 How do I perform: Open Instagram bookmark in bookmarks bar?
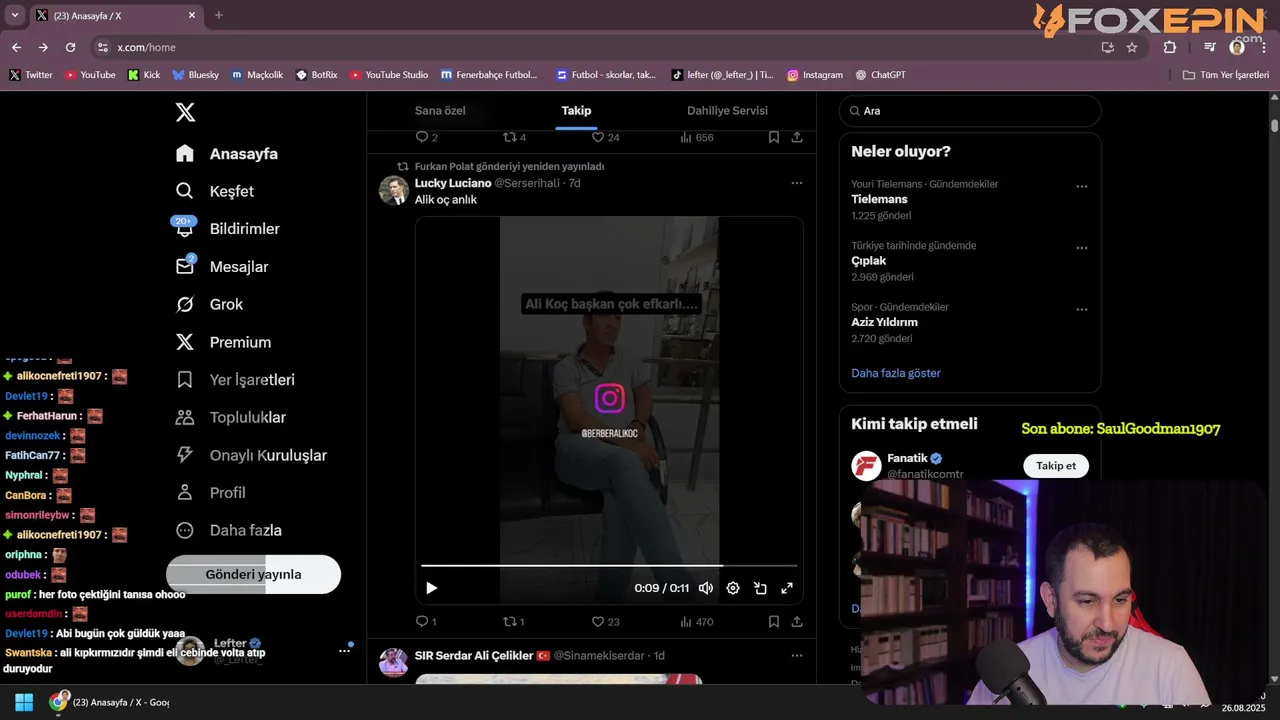pos(814,75)
